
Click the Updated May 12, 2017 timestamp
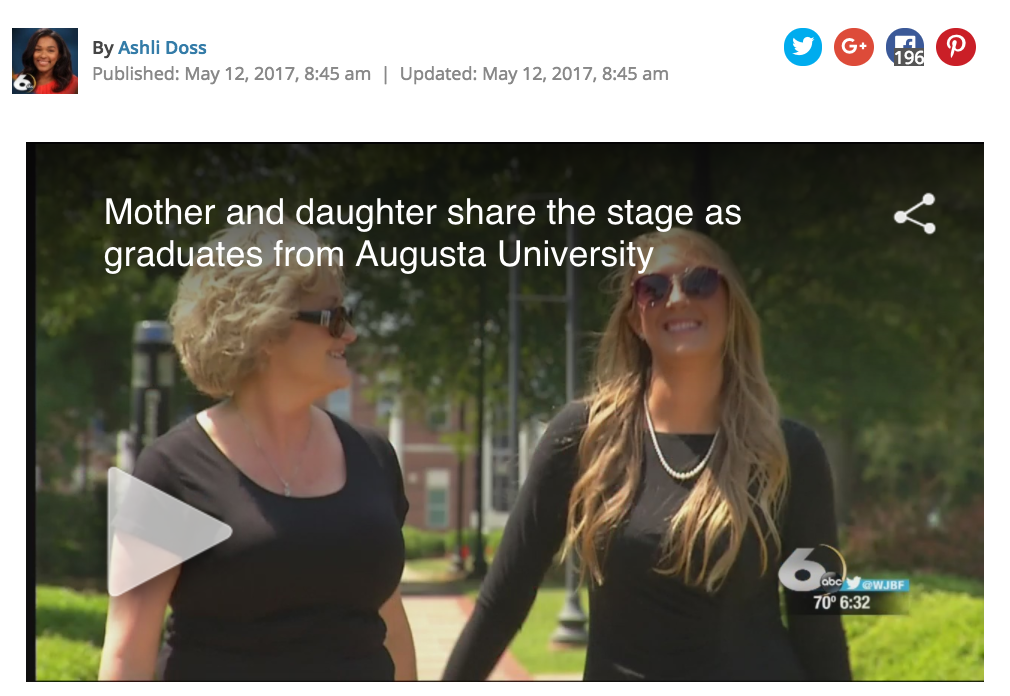pos(534,74)
